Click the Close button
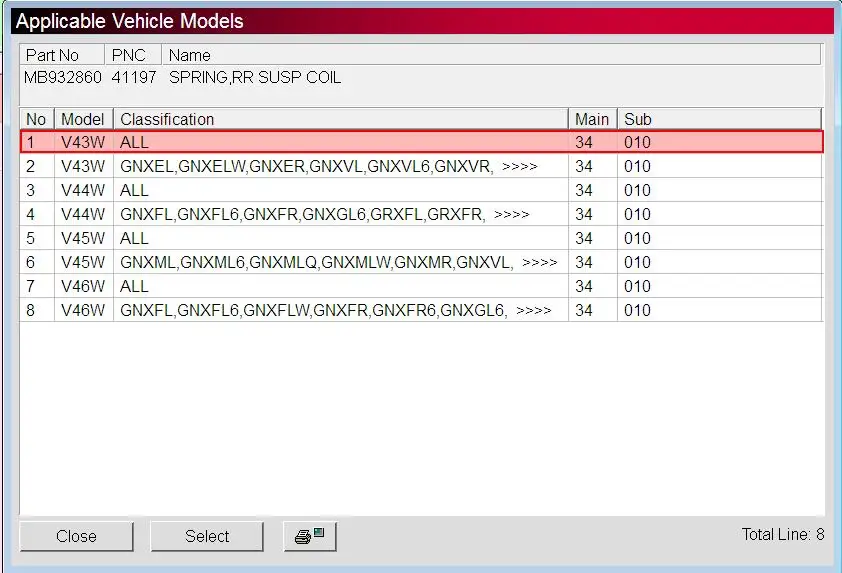Viewport: 842px width, 573px height. tap(76, 536)
